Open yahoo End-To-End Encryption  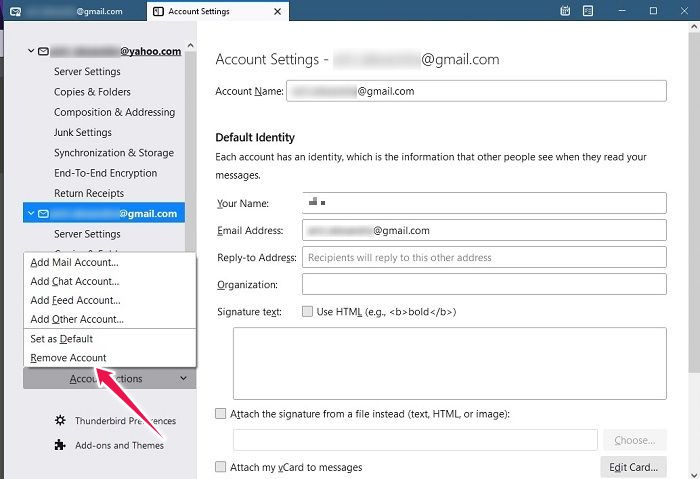[105, 173]
